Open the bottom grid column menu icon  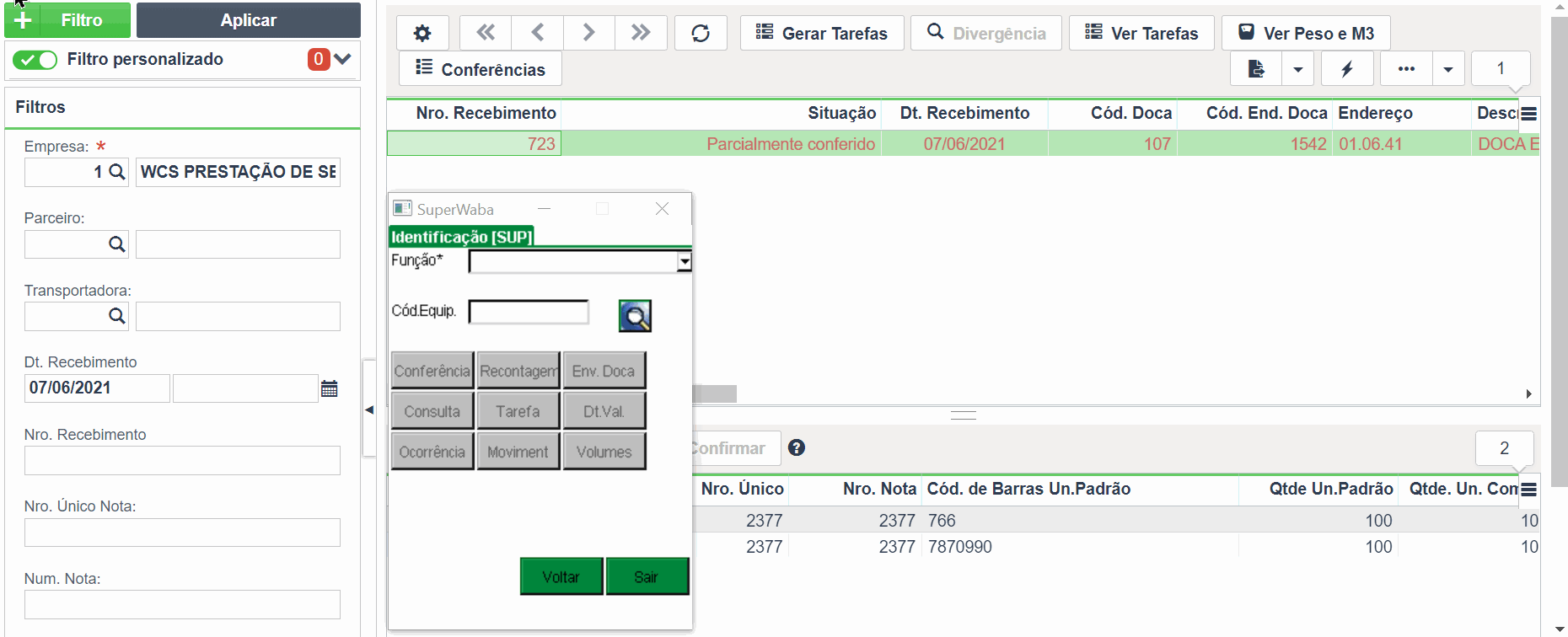[1529, 490]
